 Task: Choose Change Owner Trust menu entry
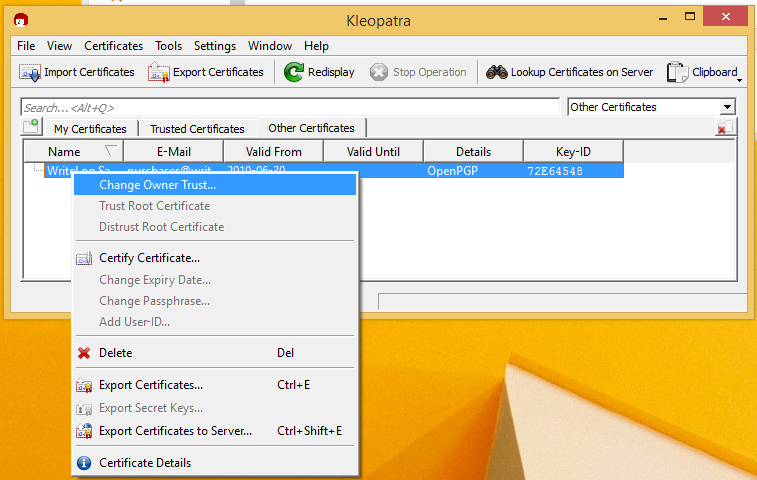(x=215, y=185)
